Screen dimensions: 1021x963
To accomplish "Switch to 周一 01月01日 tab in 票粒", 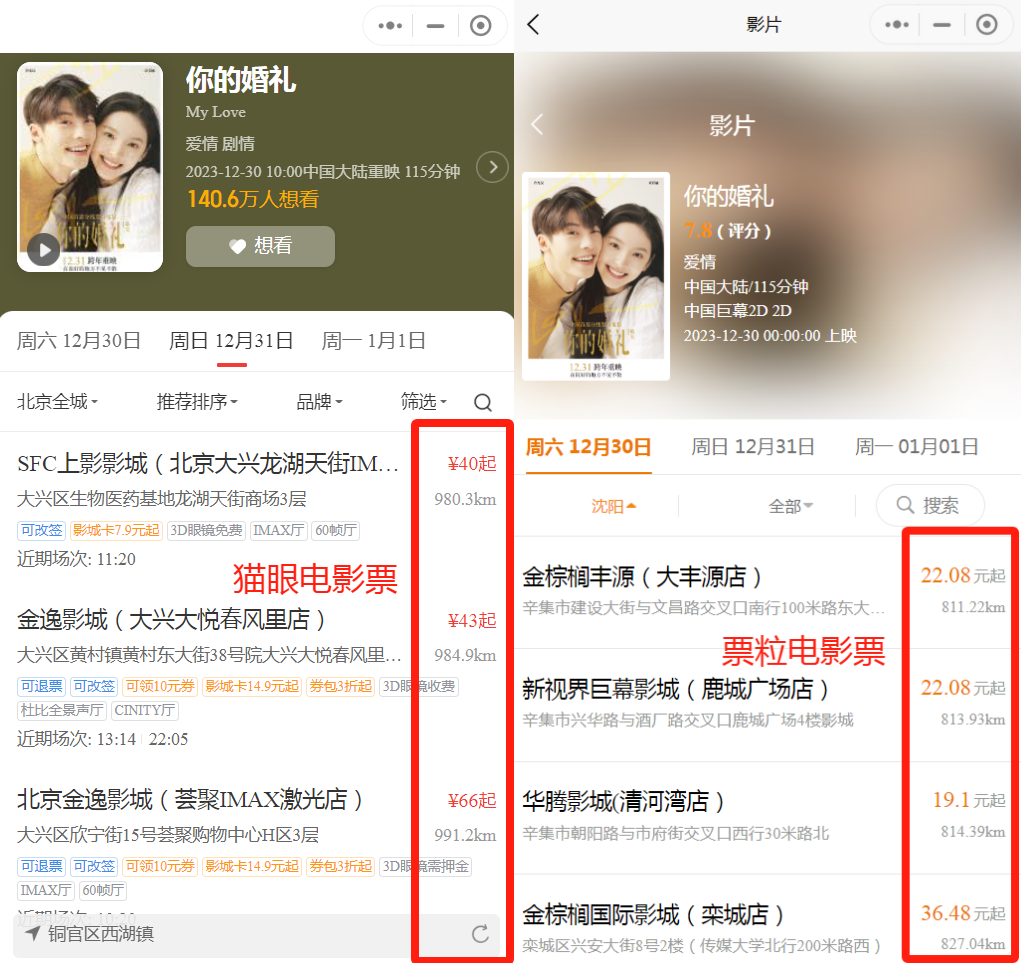I will click(x=917, y=447).
